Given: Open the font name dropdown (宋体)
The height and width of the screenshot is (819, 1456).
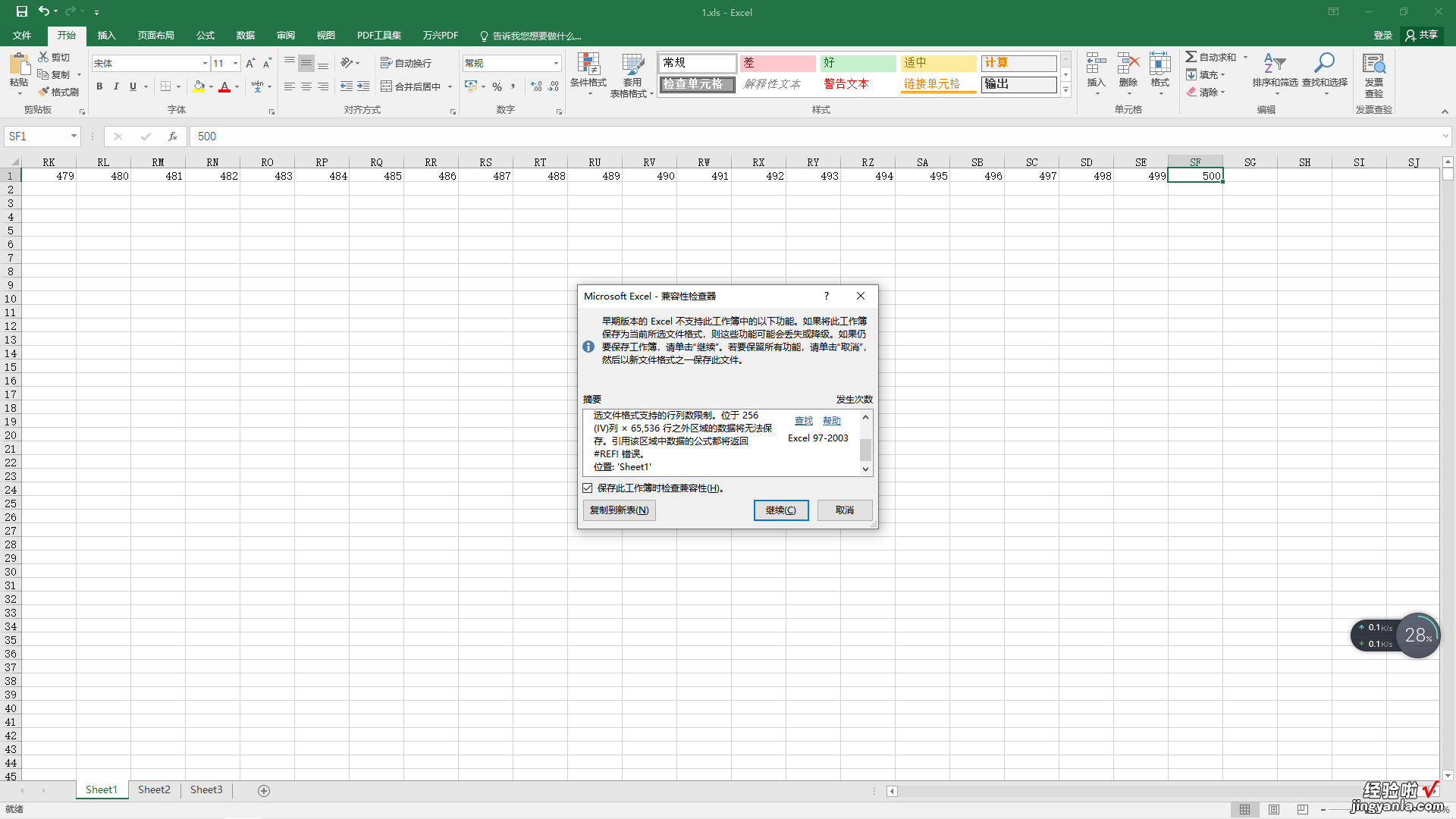Looking at the screenshot, I should click(x=205, y=63).
